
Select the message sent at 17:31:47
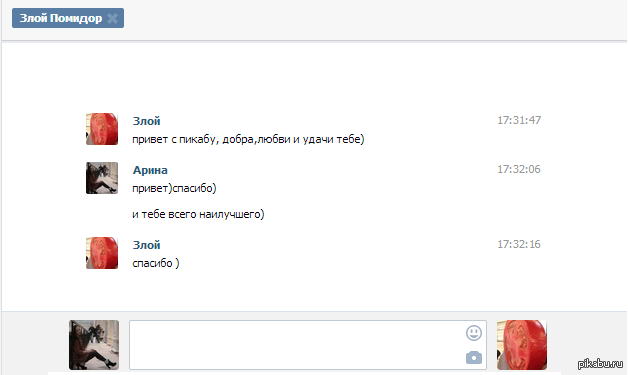coord(248,139)
